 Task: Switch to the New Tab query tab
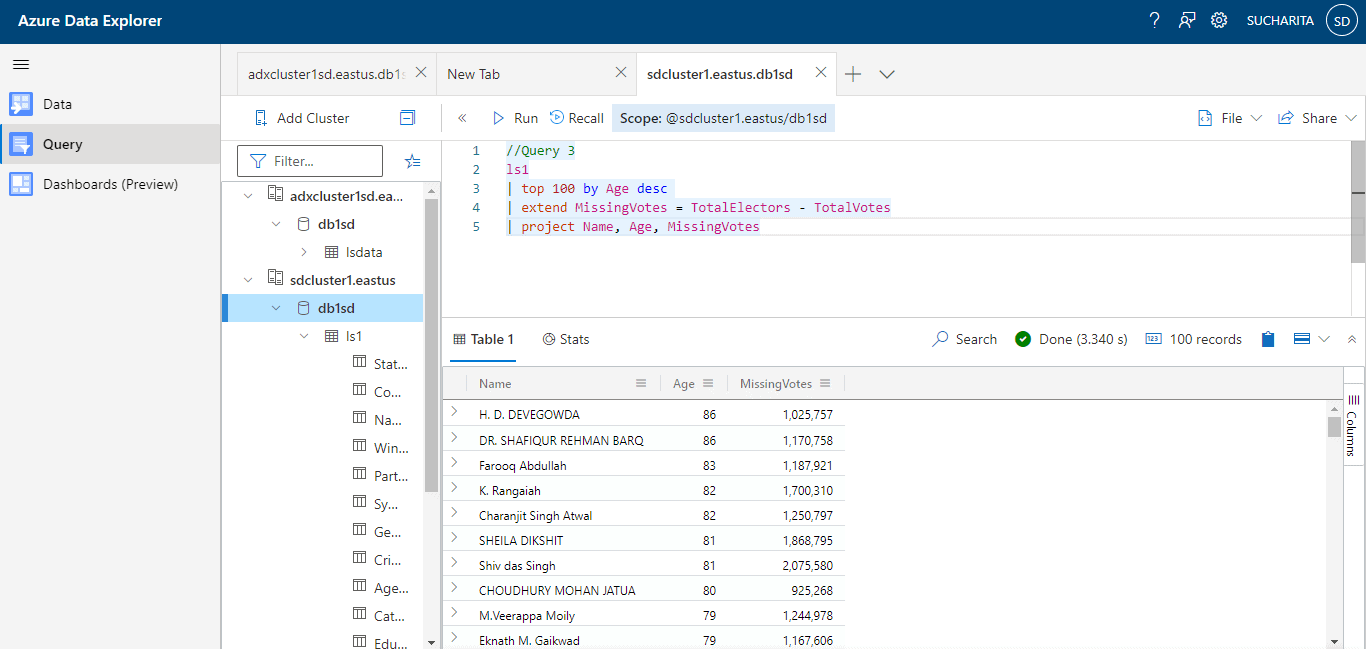(x=474, y=74)
